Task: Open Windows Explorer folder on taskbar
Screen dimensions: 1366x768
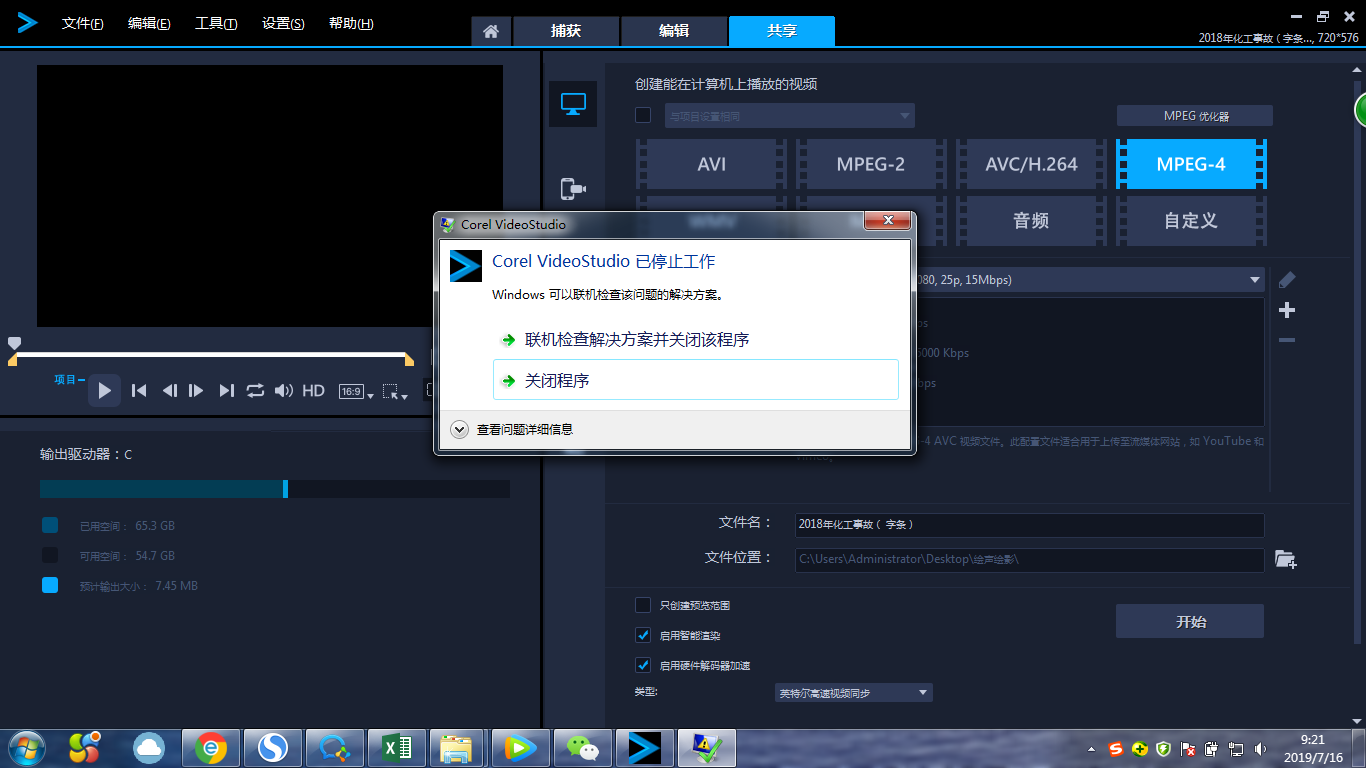Action: [x=459, y=747]
